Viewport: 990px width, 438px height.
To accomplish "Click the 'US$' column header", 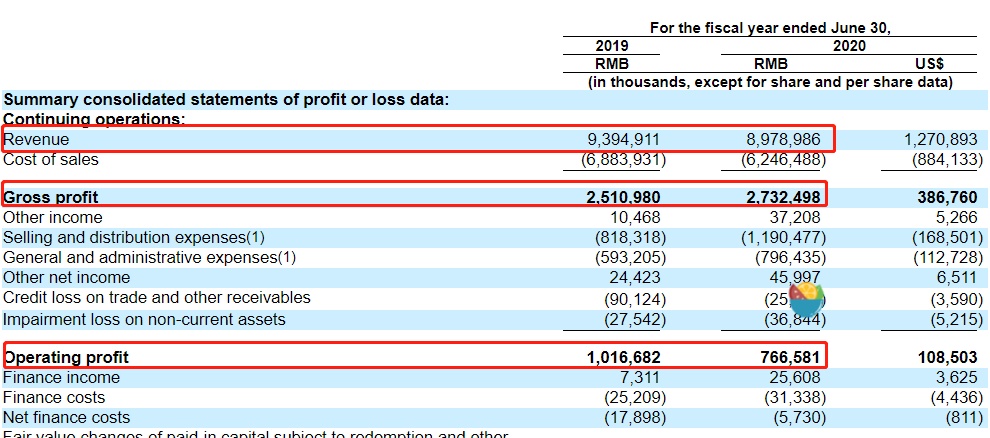I will (929, 64).
